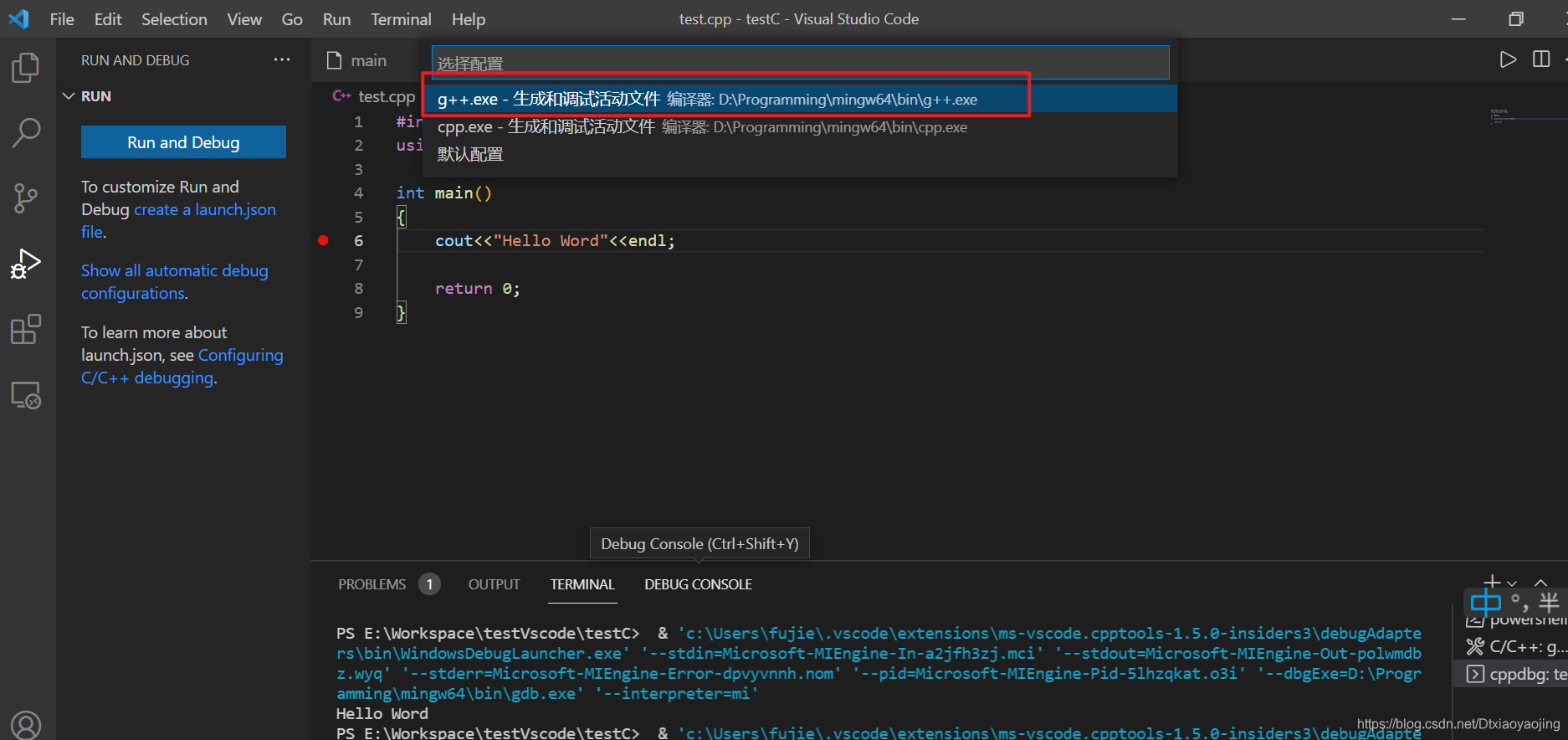Image resolution: width=1568 pixels, height=740 pixels.
Task: Click the Run and Debug button
Action: coord(183,142)
